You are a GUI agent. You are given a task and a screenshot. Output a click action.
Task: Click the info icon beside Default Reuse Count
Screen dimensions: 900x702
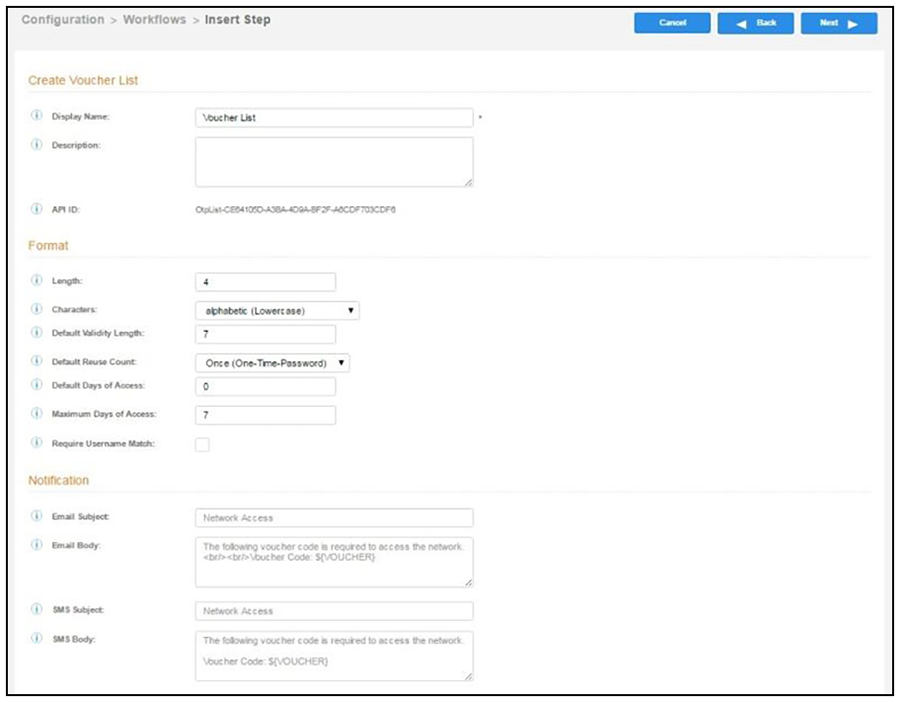tap(36, 360)
